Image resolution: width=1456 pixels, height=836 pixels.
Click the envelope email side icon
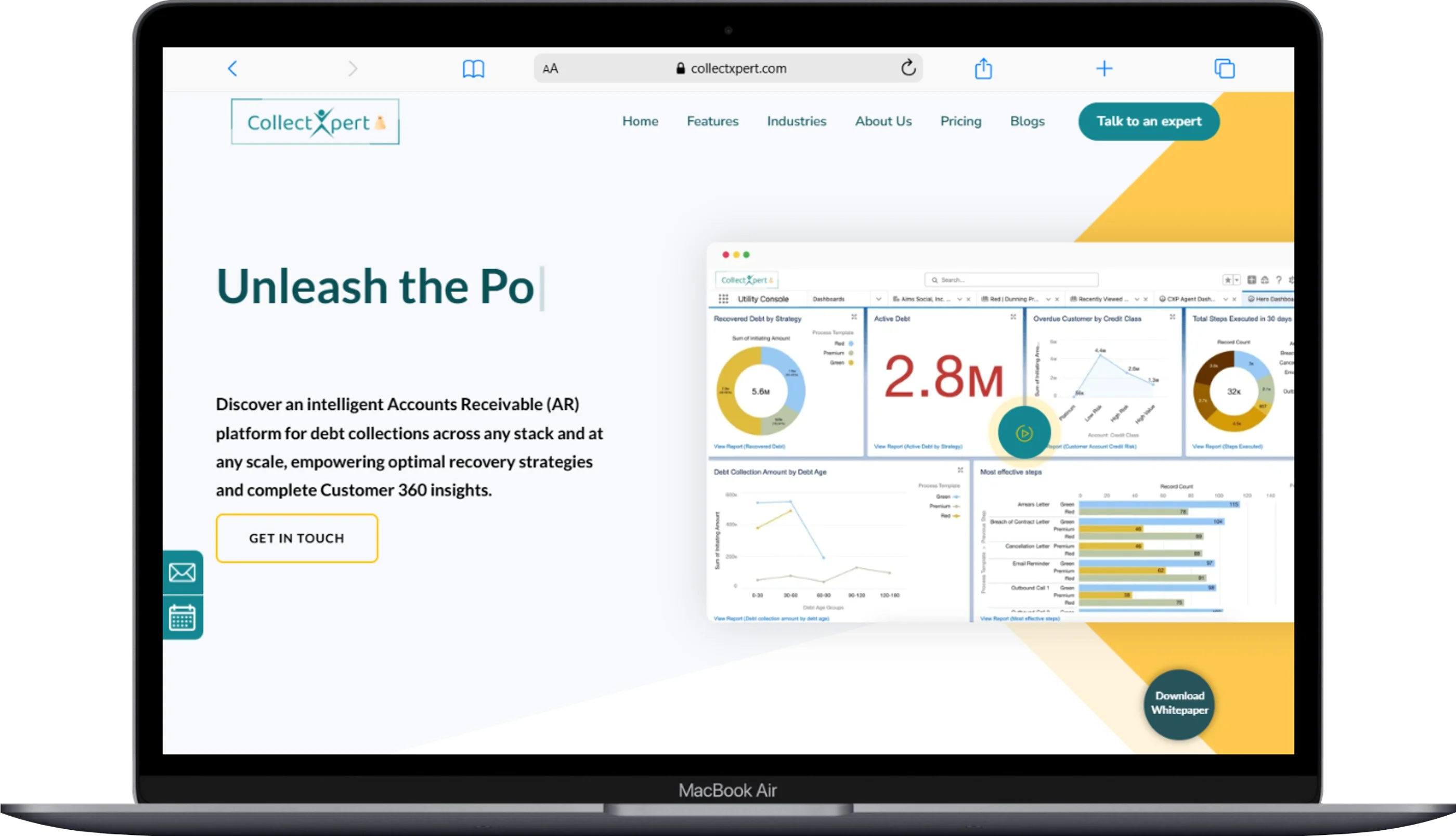point(182,572)
